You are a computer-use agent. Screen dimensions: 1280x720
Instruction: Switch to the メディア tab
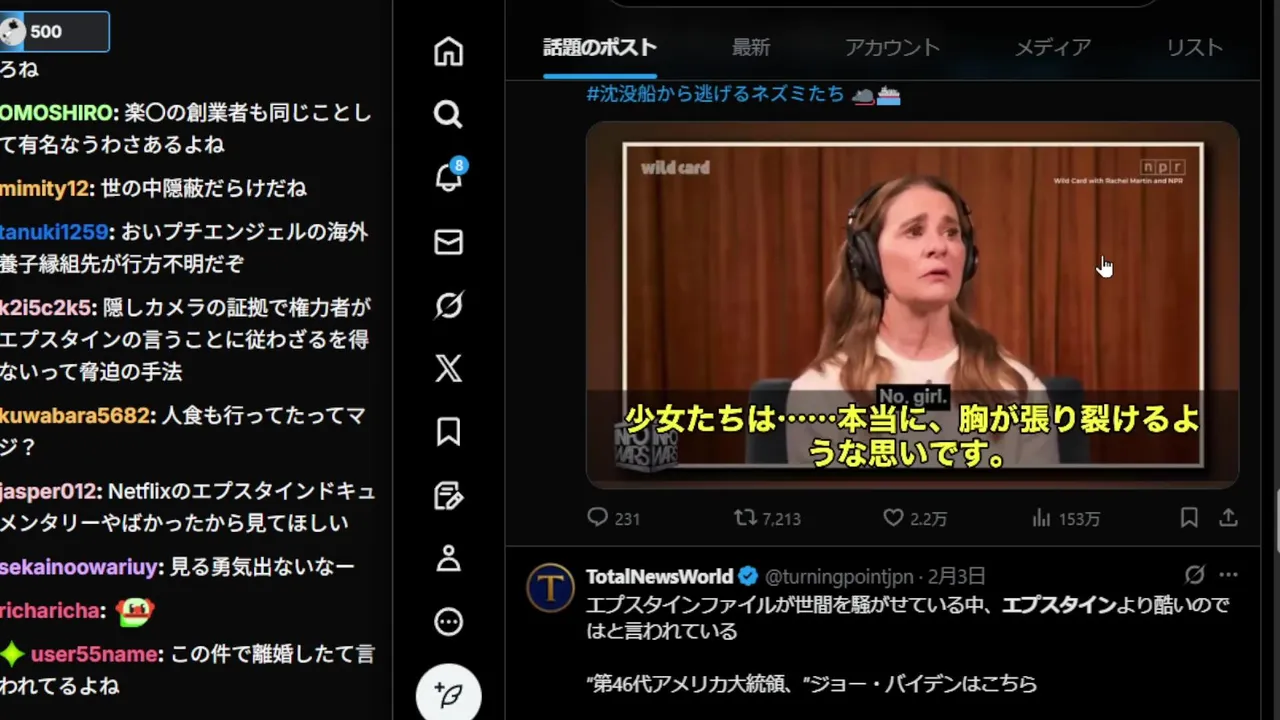1053,48
